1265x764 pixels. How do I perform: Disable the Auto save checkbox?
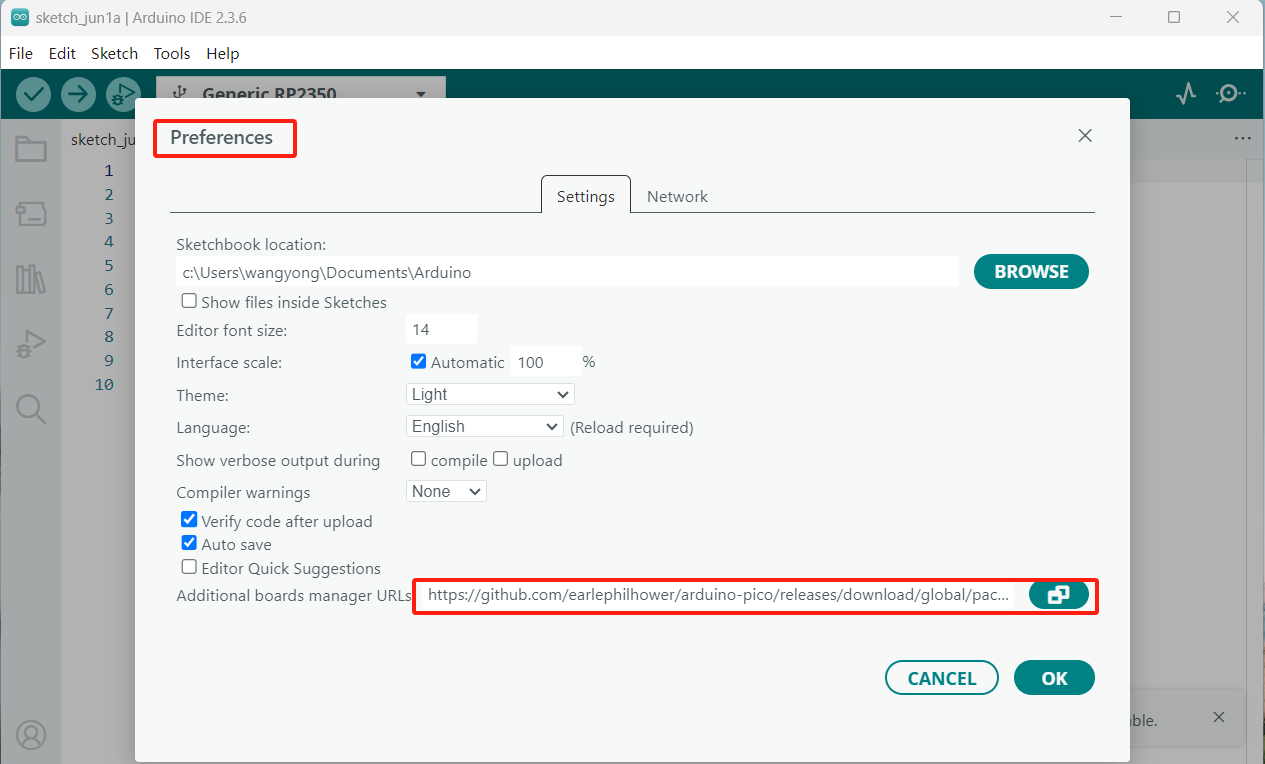pos(189,543)
